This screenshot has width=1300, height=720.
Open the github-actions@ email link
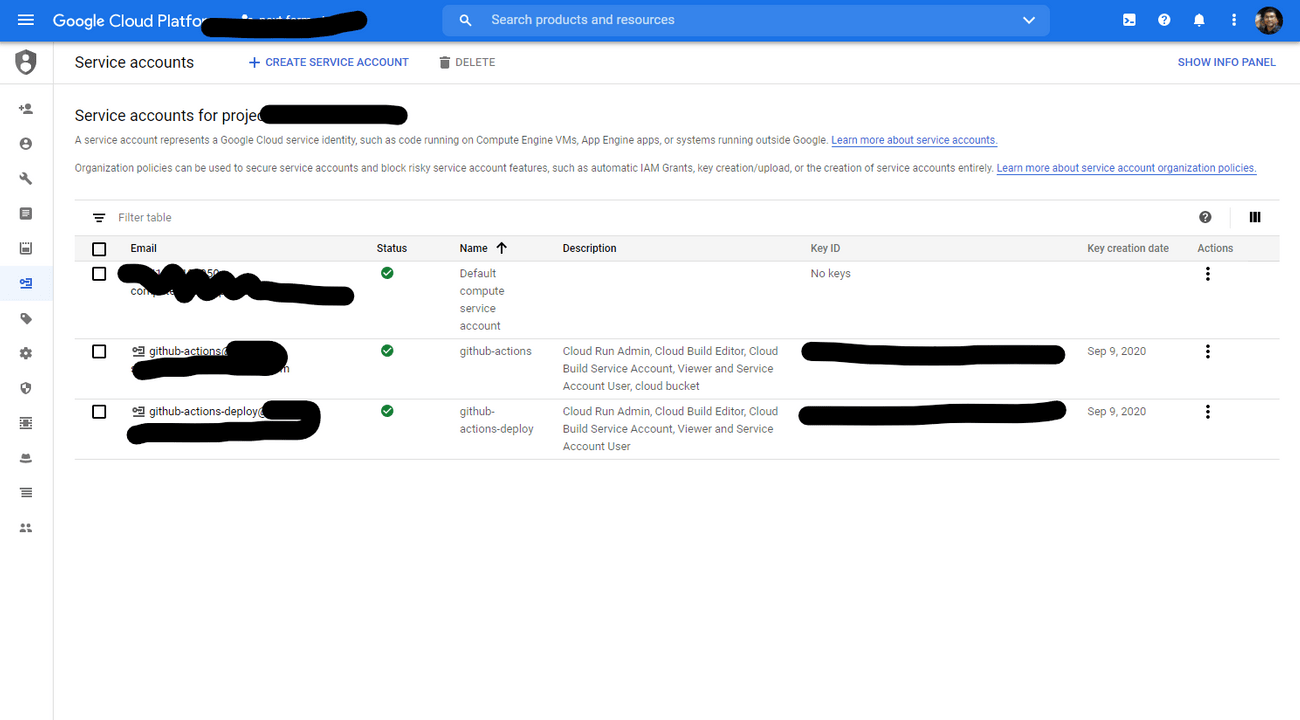coord(188,352)
